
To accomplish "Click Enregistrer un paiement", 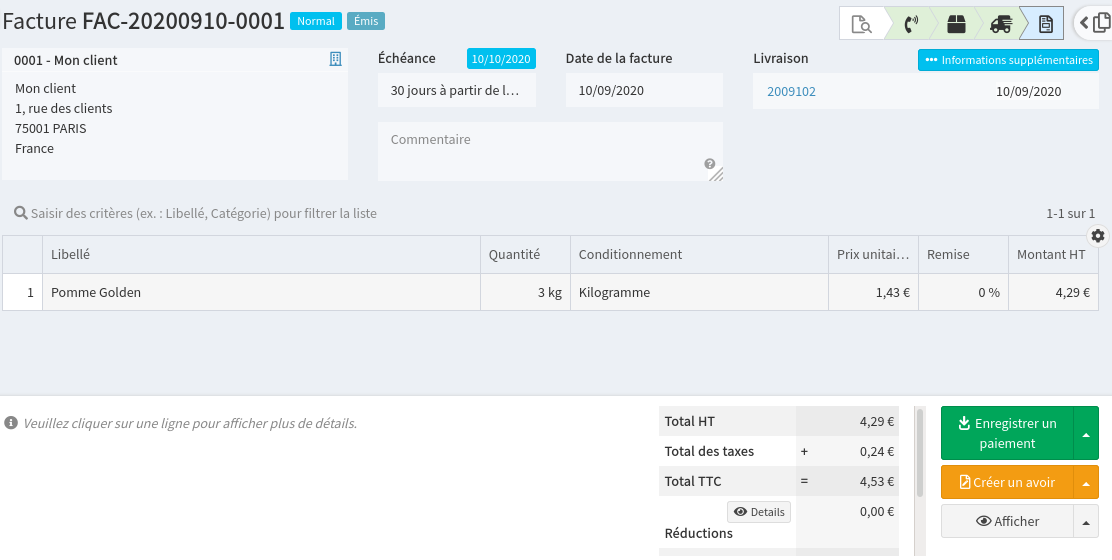I will pos(1007,433).
